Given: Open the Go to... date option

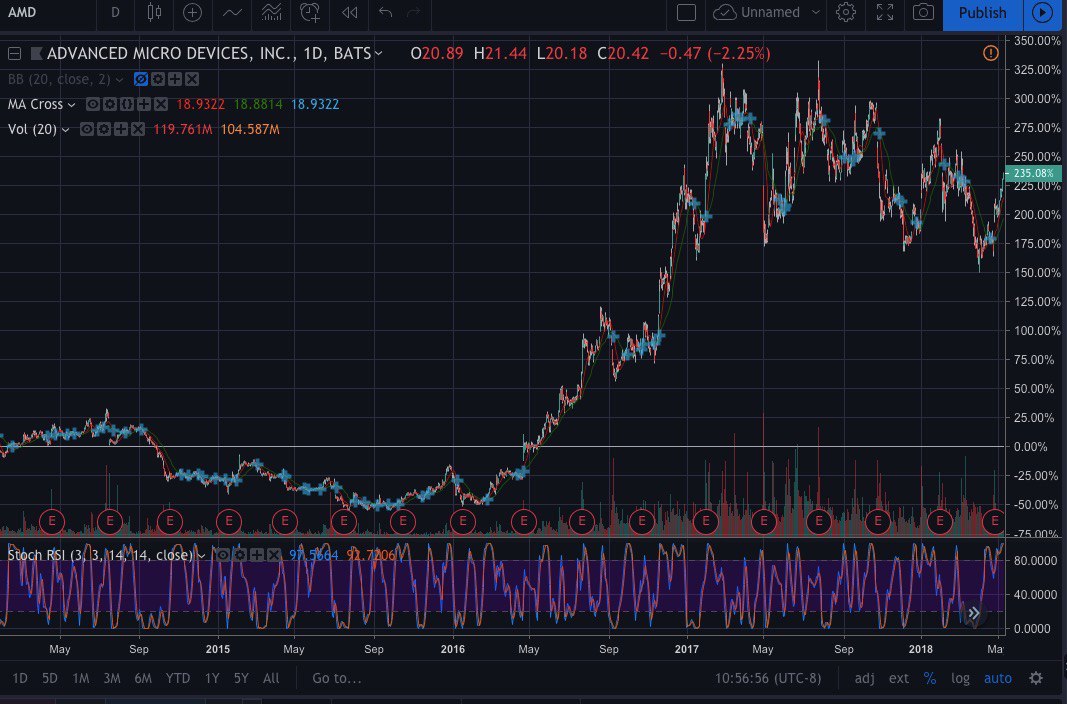Looking at the screenshot, I should tap(335, 678).
